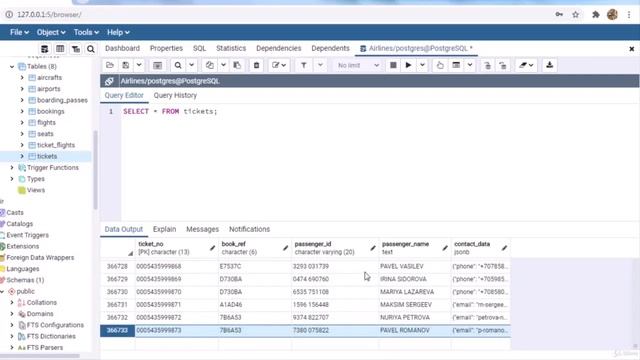Click the Commit icon in query toolbar
Screen dimensions: 640x360
click(487, 65)
